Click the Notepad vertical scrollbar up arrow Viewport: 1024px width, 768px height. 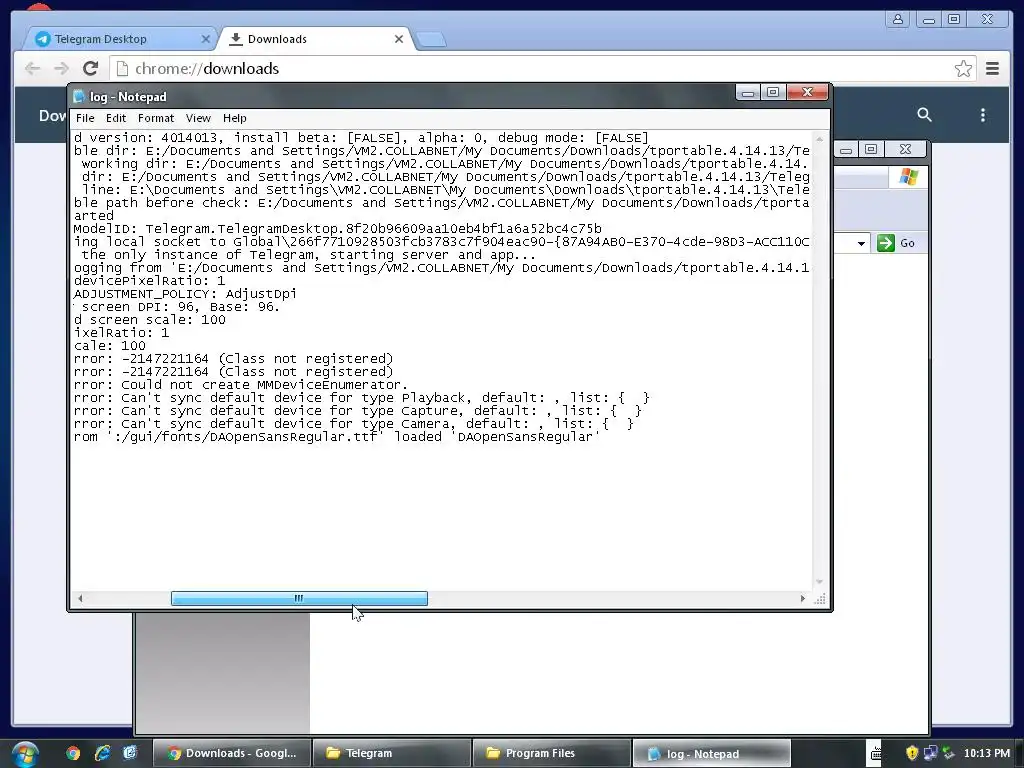coord(820,139)
